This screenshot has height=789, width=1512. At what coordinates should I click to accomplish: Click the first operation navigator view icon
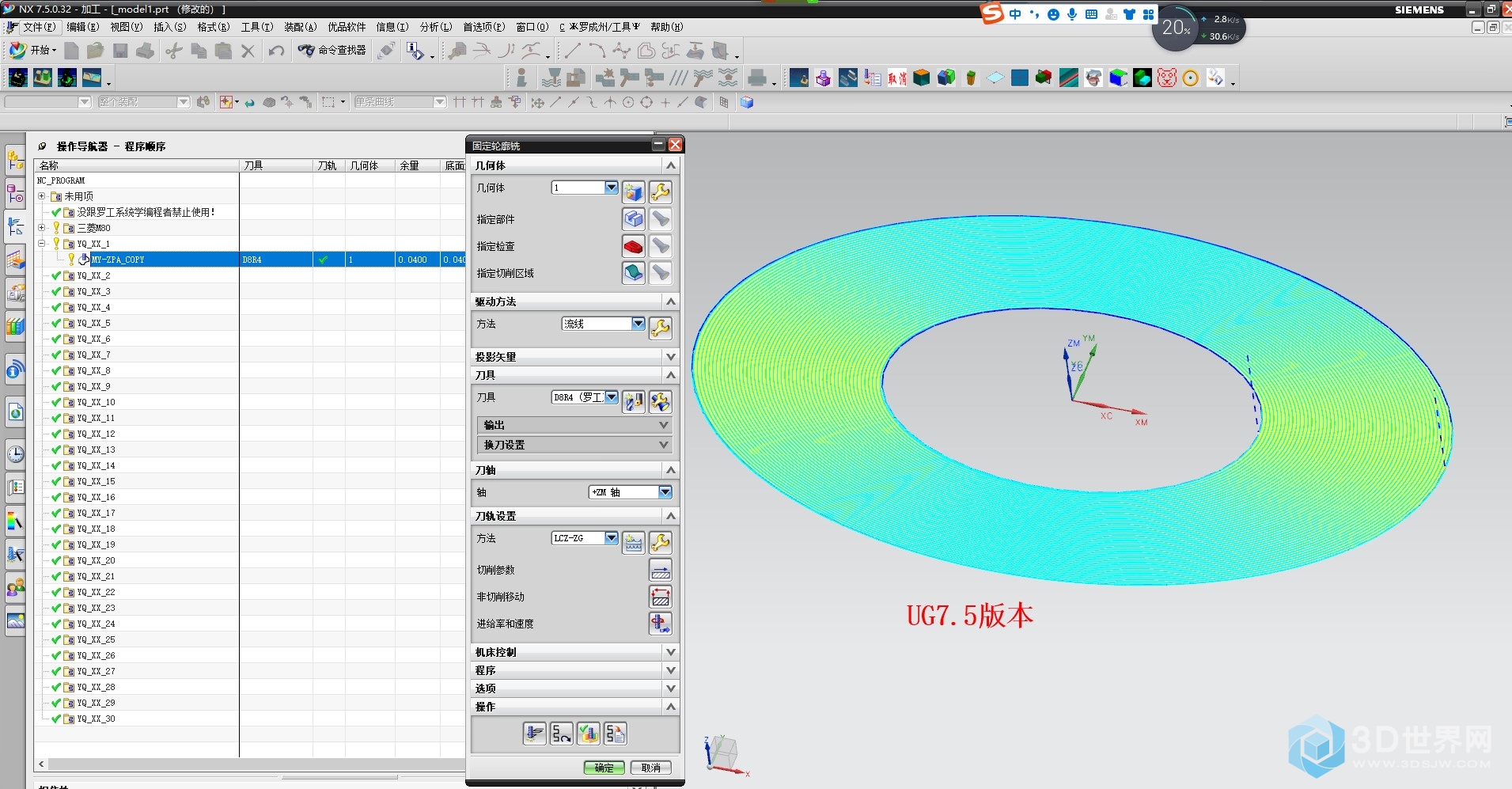pyautogui.click(x=18, y=78)
